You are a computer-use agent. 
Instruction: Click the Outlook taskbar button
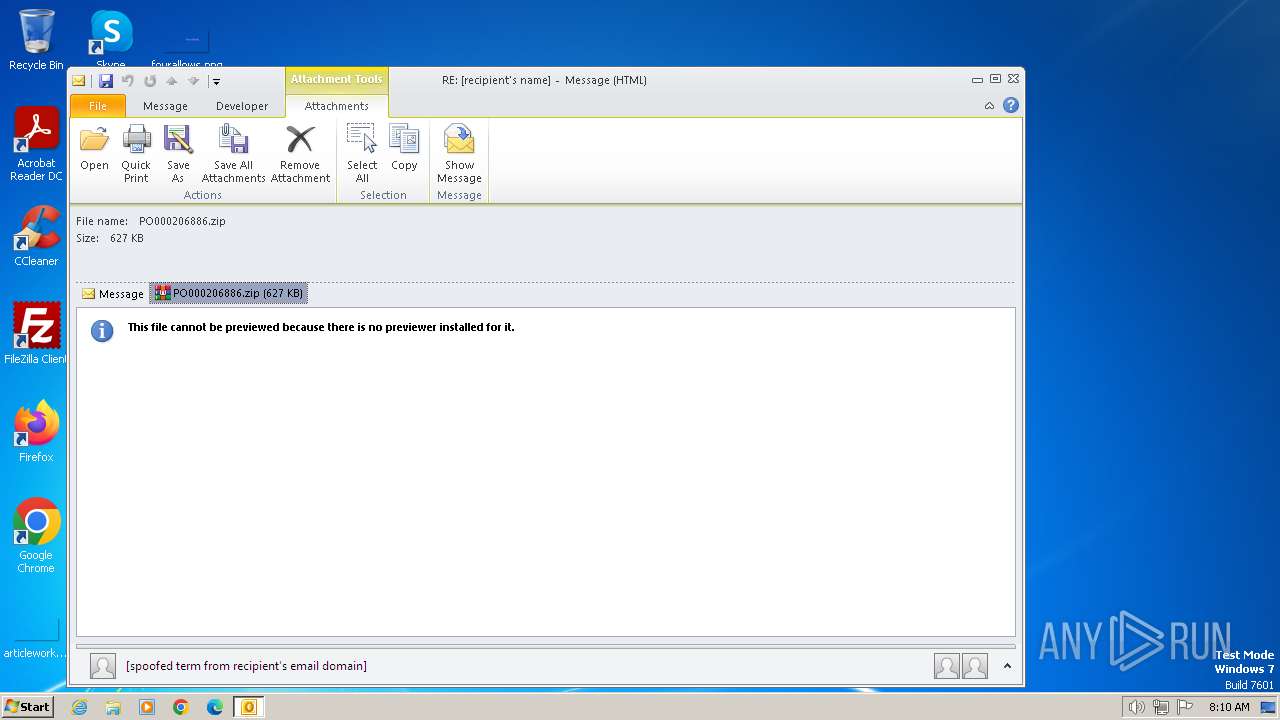click(249, 707)
